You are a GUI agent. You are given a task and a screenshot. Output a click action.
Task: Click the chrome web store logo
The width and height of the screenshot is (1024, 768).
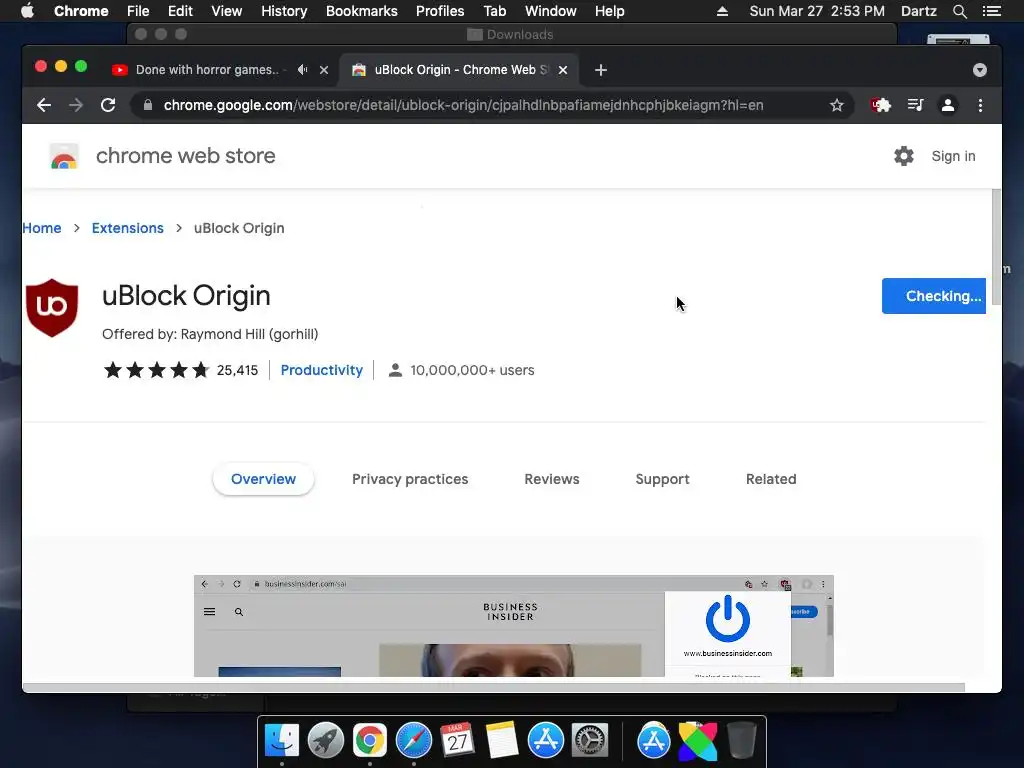click(64, 157)
